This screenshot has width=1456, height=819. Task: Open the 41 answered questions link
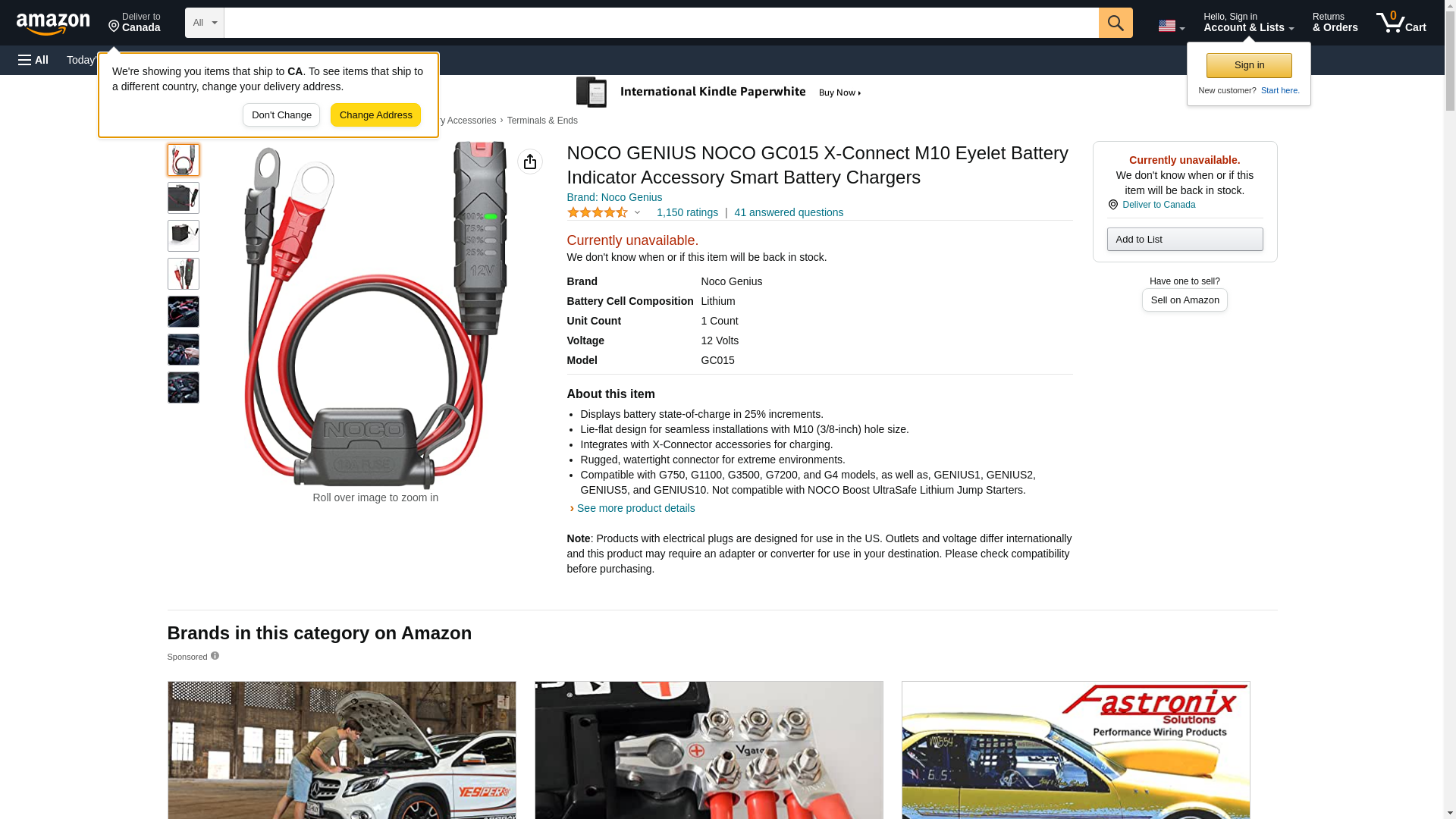pos(788,213)
